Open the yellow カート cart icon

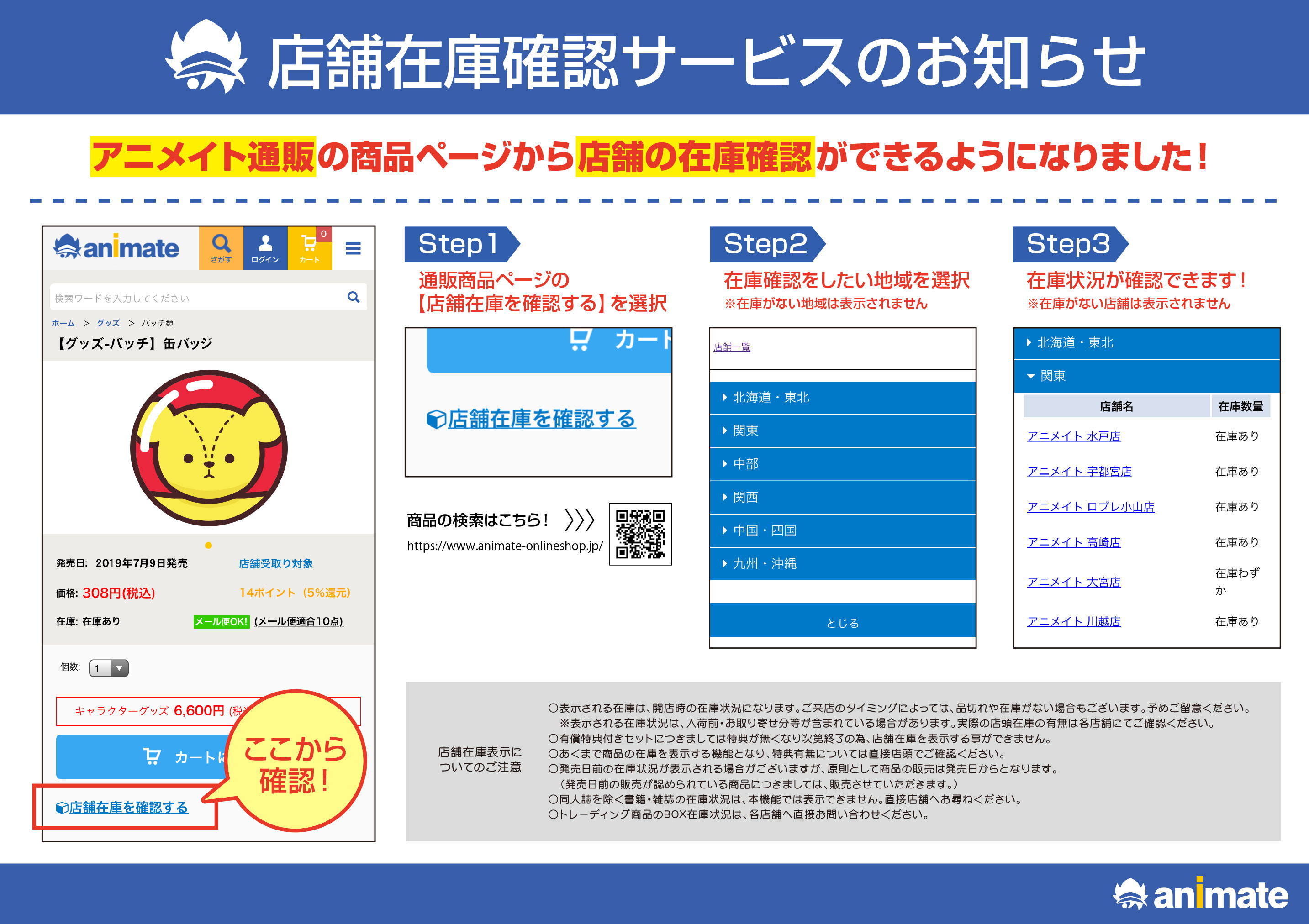pos(310,248)
